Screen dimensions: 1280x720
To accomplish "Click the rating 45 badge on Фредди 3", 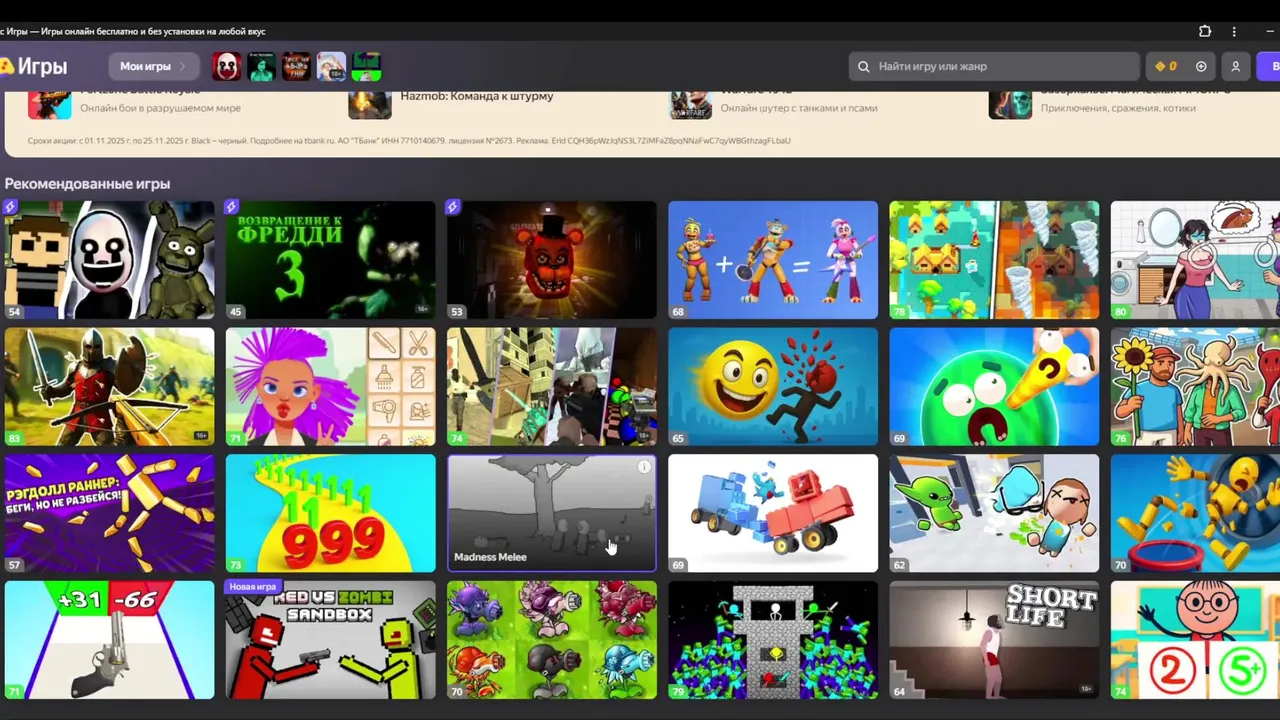I will [236, 312].
